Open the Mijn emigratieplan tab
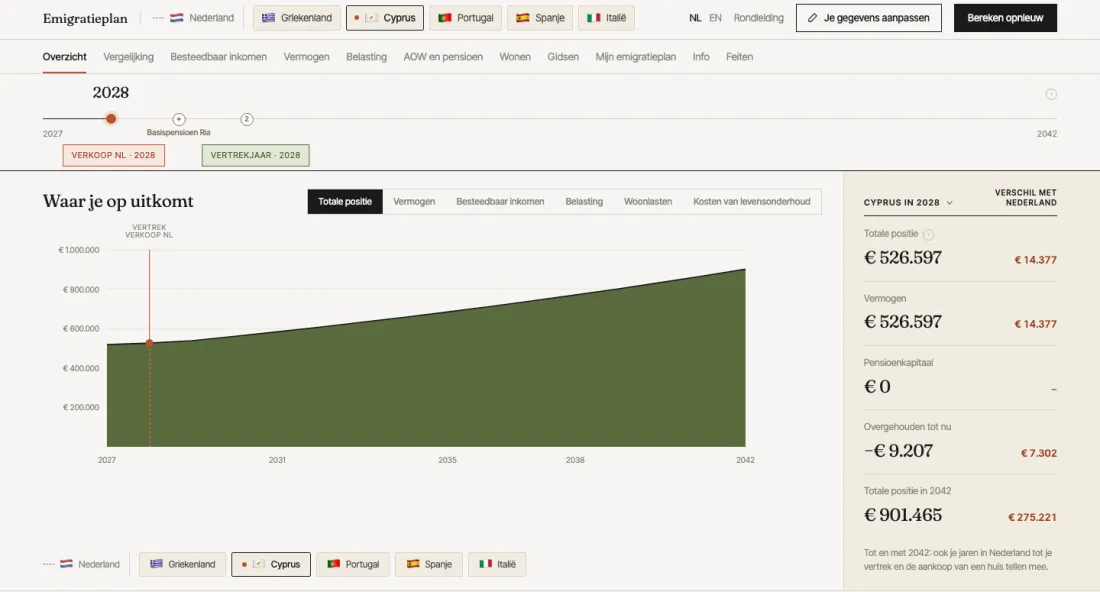The image size is (1100, 592). (x=636, y=57)
